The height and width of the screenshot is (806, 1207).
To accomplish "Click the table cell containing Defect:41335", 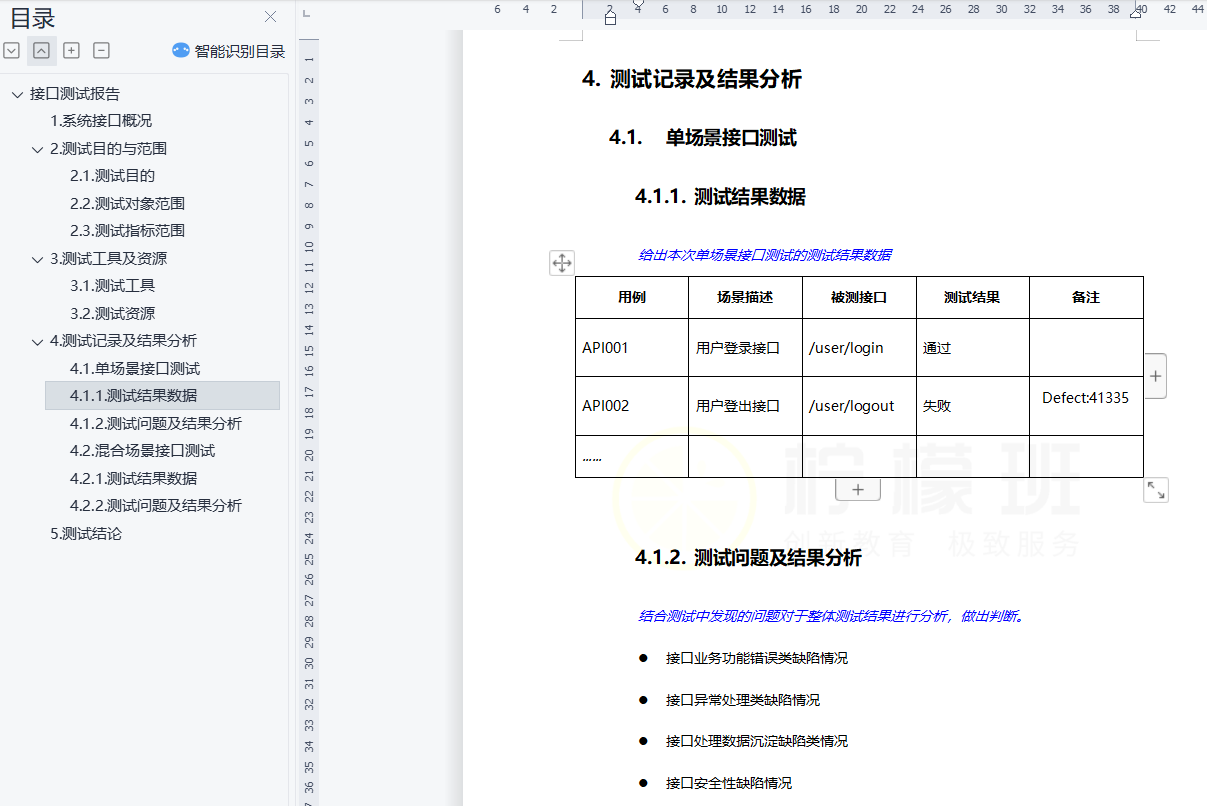I will click(x=1086, y=397).
